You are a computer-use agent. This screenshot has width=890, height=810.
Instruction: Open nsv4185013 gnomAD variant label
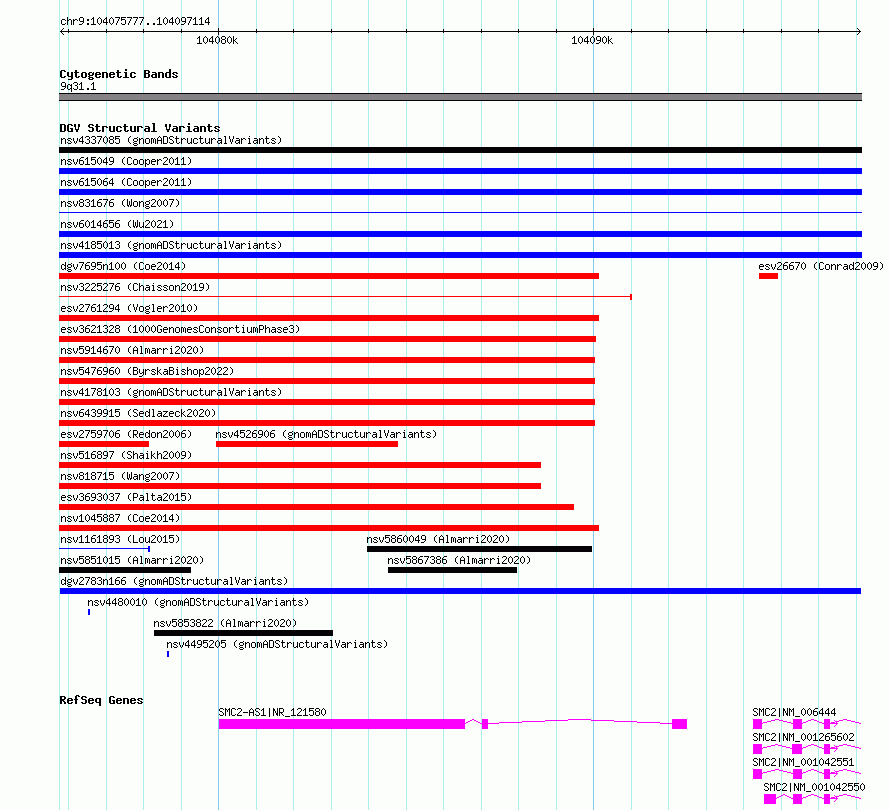click(171, 245)
